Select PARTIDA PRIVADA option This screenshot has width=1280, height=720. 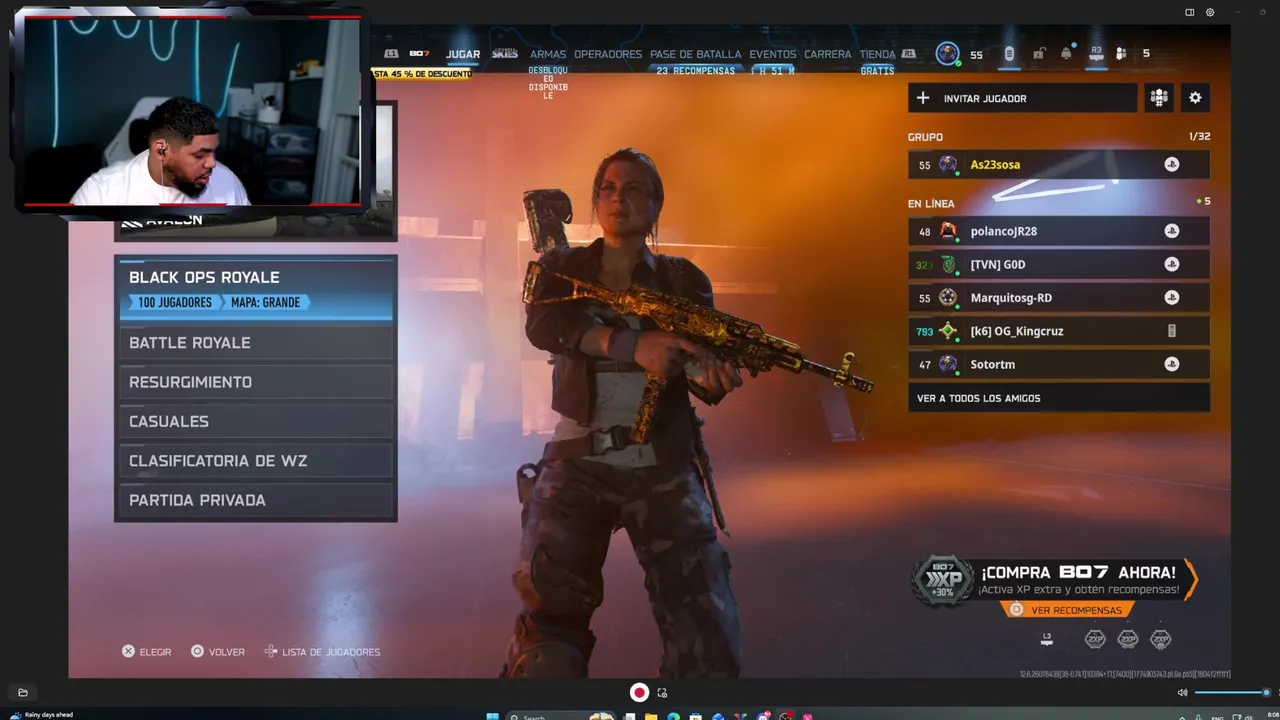(x=256, y=500)
